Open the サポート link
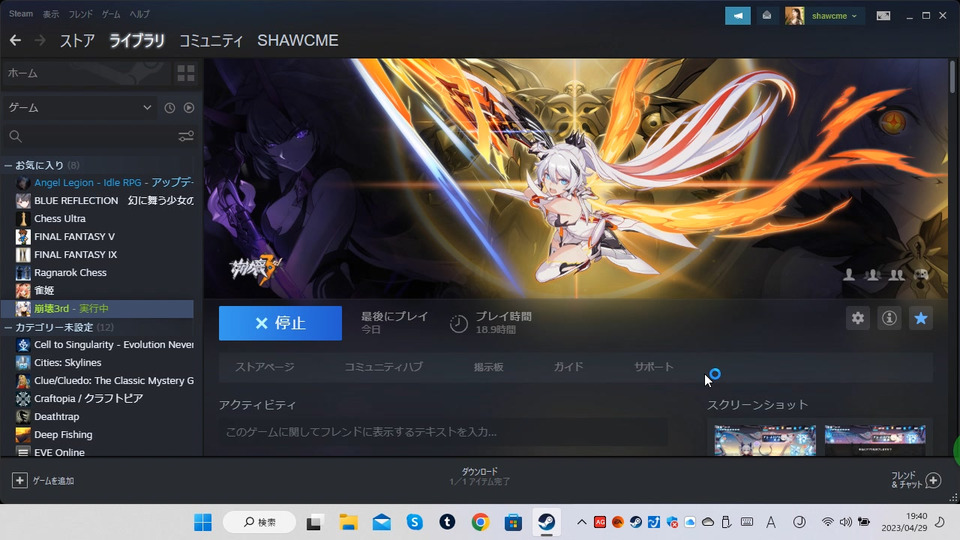Image resolution: width=960 pixels, height=540 pixels. click(653, 367)
